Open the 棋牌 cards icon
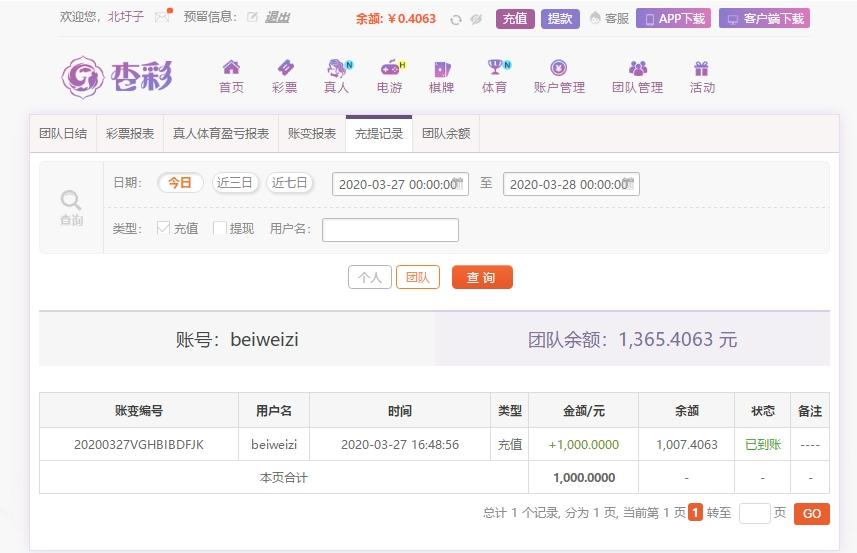The height and width of the screenshot is (553, 857). [442, 68]
